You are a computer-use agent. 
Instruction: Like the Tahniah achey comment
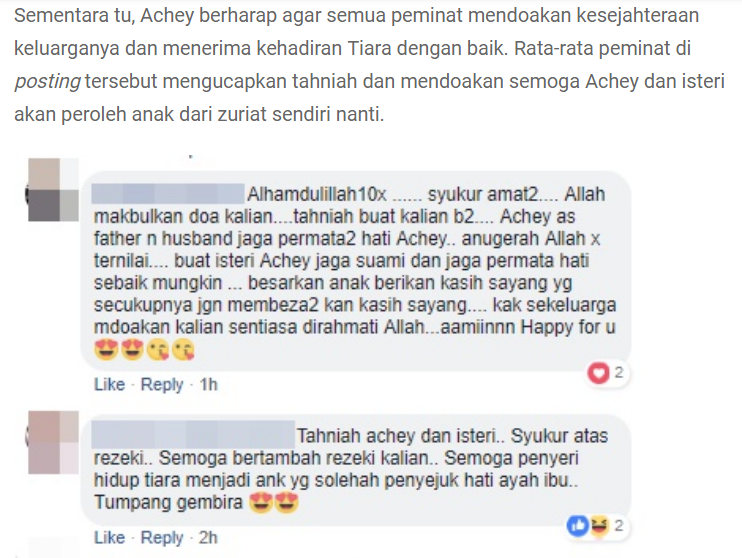point(109,538)
